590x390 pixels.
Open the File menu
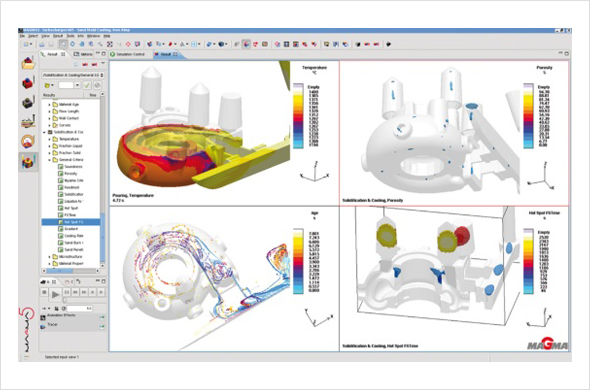[x=22, y=36]
